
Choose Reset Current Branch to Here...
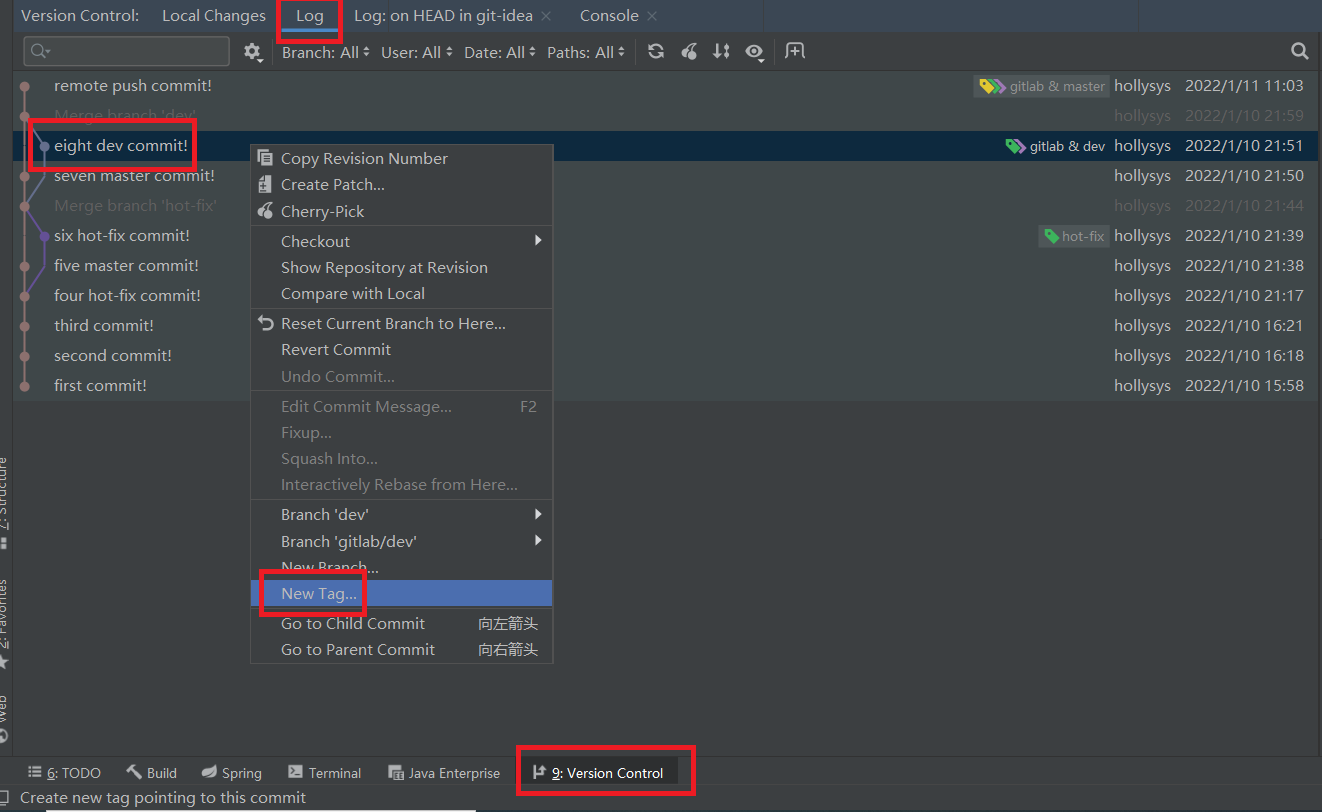(401, 323)
